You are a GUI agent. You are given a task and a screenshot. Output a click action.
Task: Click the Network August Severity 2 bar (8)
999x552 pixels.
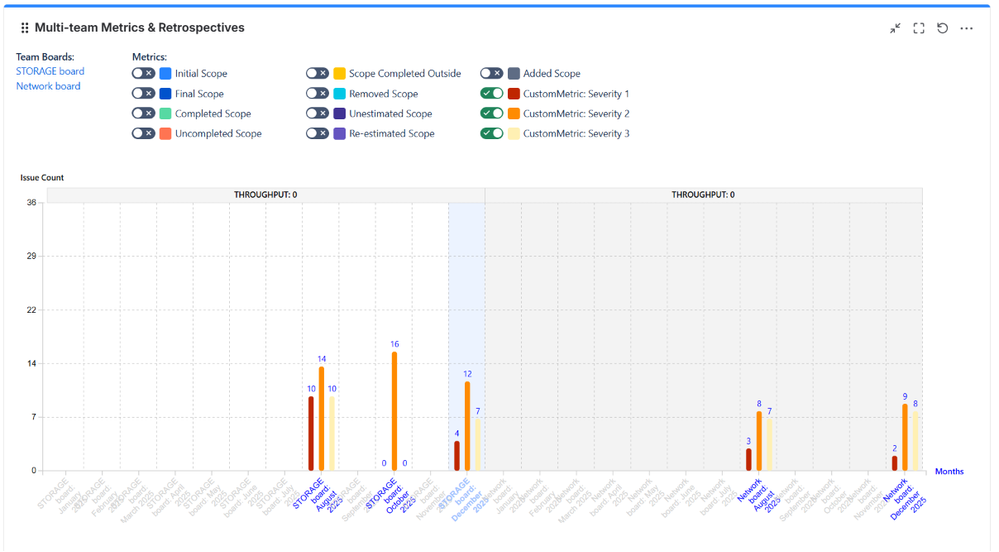[x=759, y=441]
